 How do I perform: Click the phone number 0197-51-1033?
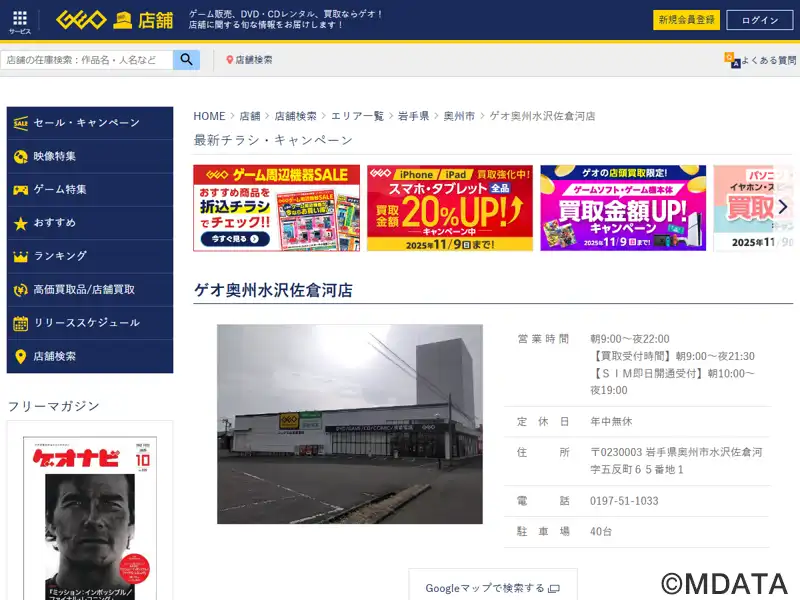click(624, 501)
